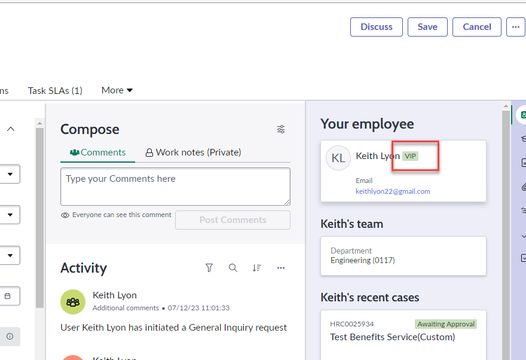
Task: Save the HR case record
Action: pos(427,27)
